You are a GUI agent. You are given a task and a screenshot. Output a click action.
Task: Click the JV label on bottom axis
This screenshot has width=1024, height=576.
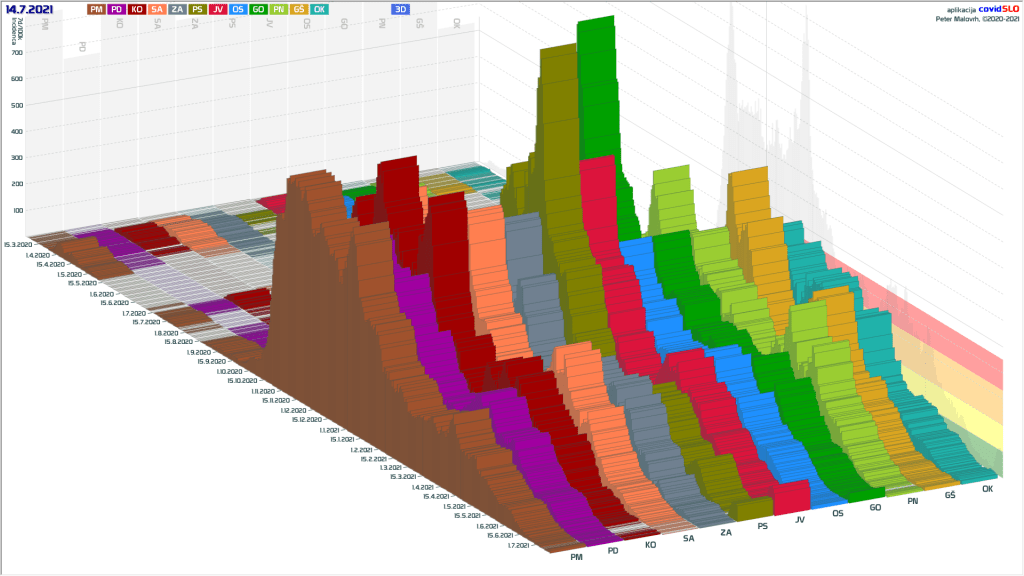coord(799,520)
